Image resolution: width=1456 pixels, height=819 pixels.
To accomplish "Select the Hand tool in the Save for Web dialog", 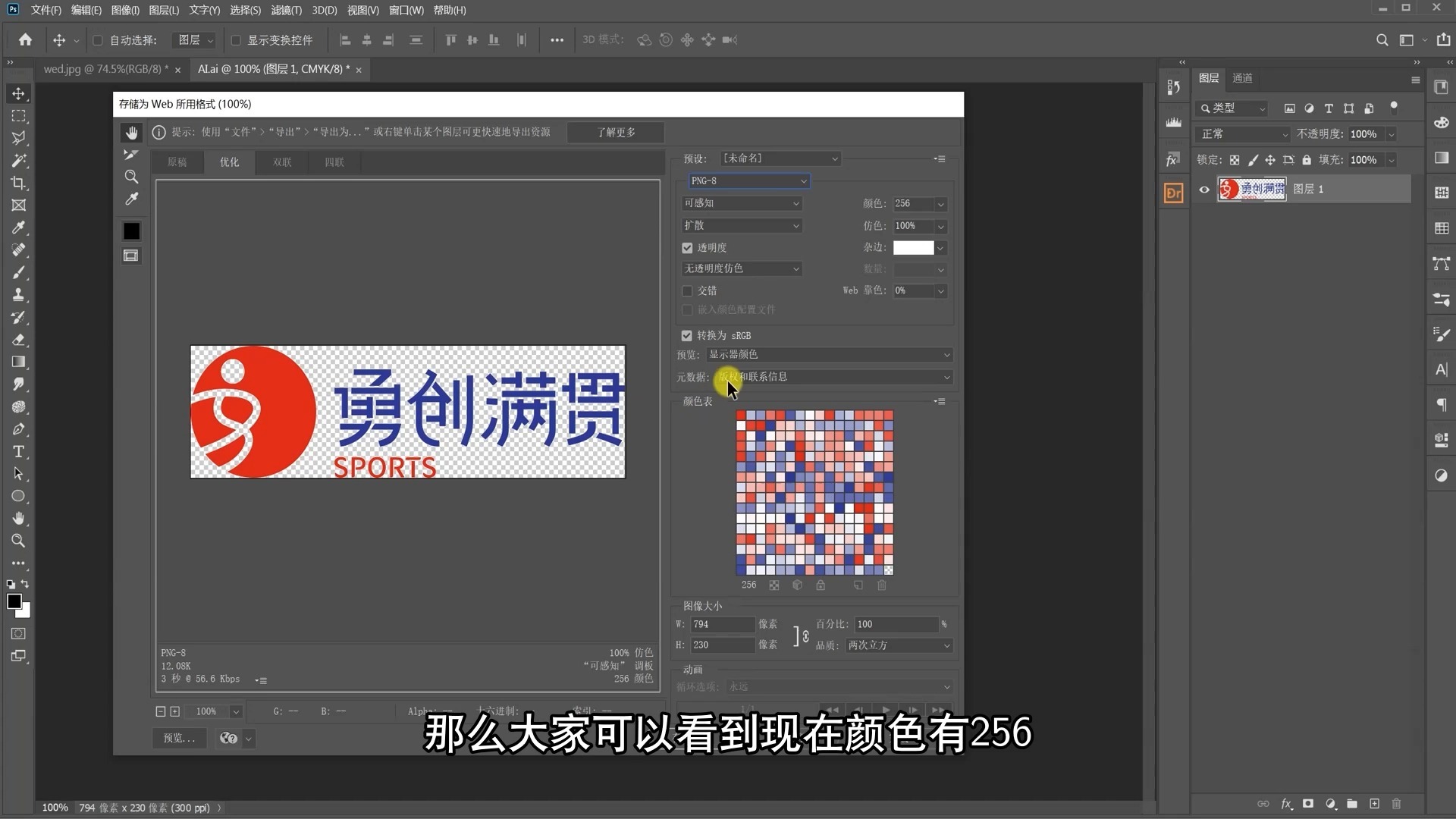I will (x=131, y=132).
